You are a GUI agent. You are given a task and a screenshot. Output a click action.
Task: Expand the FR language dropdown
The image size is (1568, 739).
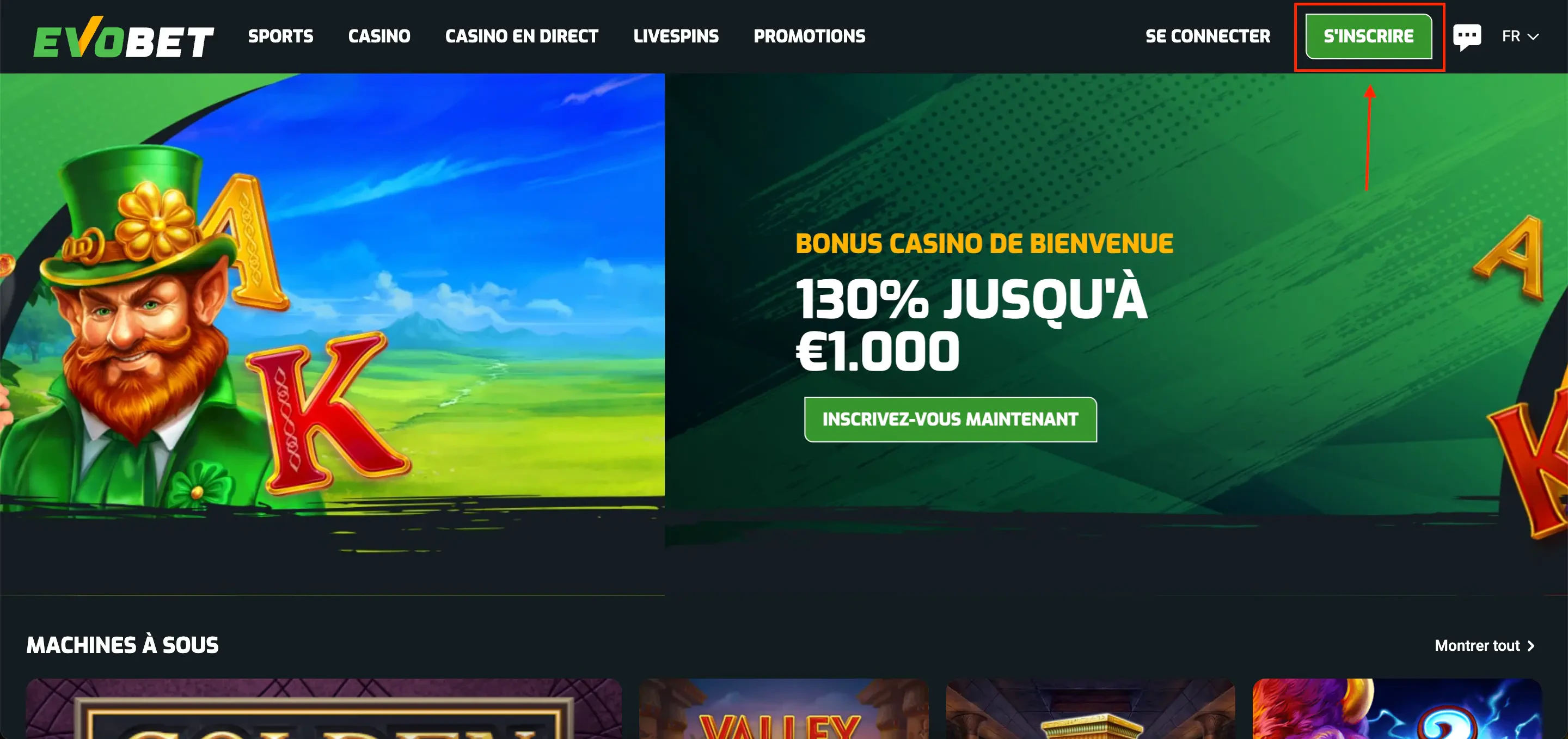(1520, 36)
